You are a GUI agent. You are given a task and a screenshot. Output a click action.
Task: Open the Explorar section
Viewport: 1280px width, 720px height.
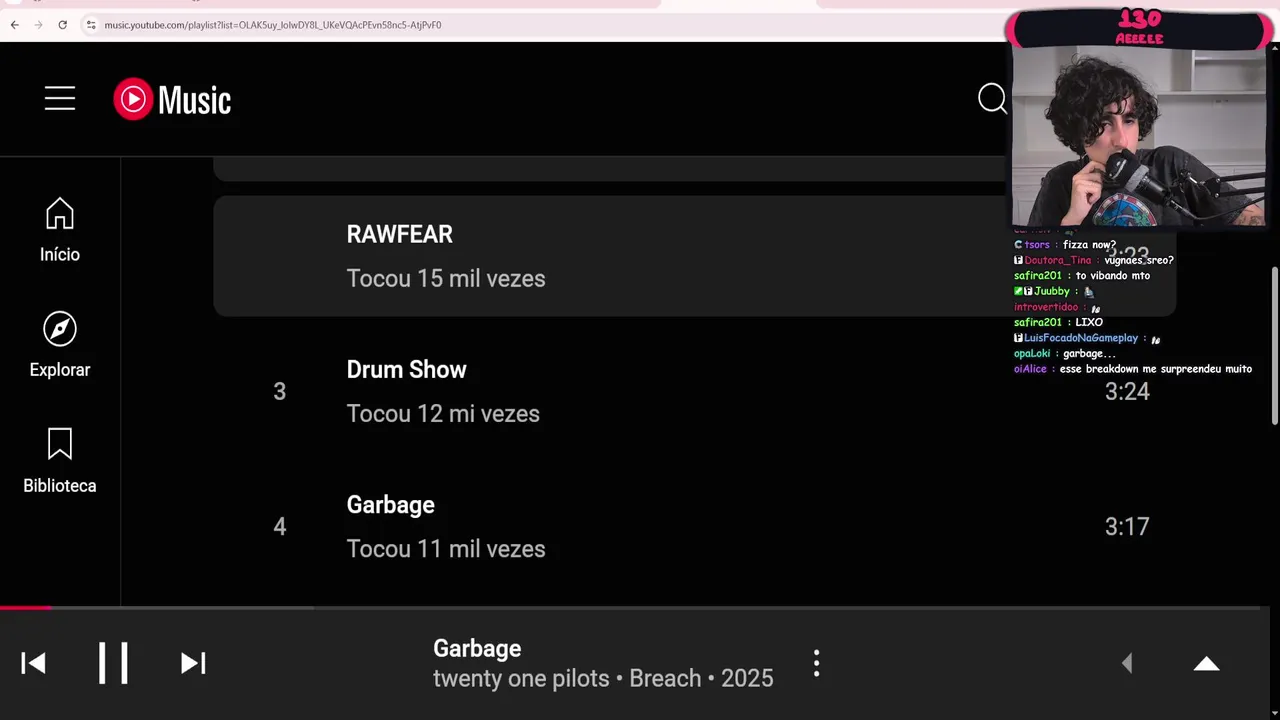click(60, 345)
